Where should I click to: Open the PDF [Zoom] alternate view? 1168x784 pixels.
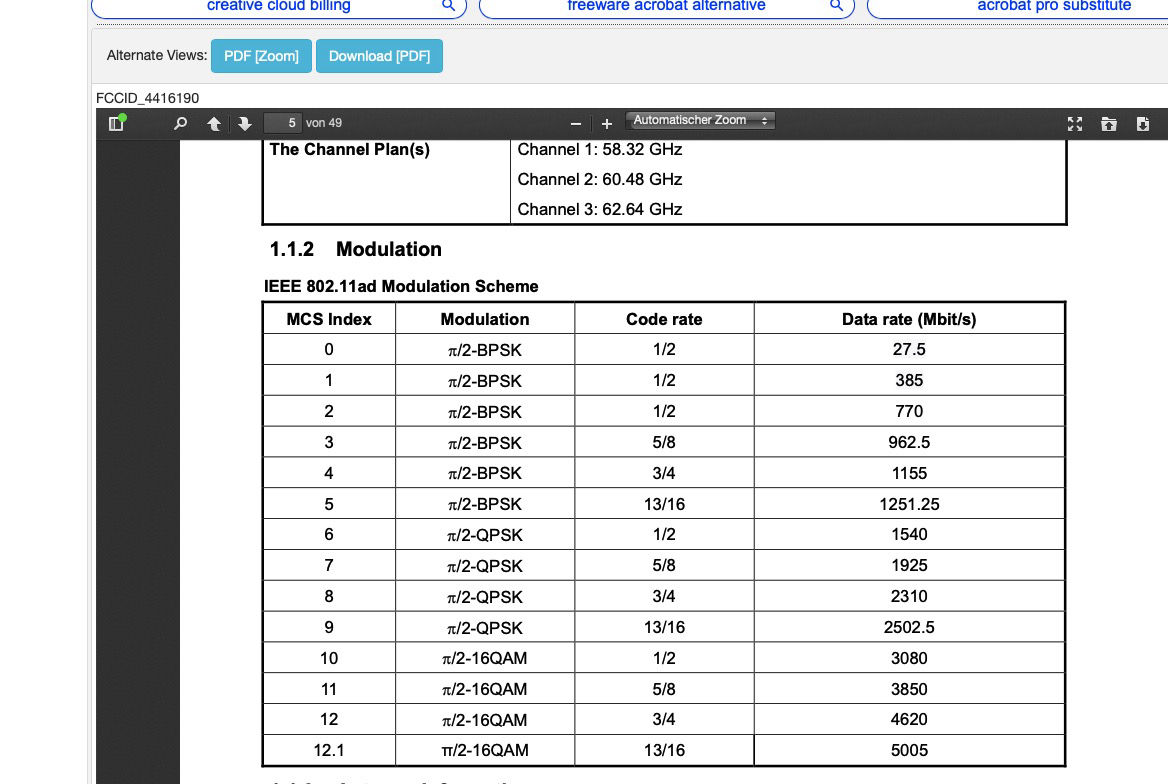click(x=261, y=56)
